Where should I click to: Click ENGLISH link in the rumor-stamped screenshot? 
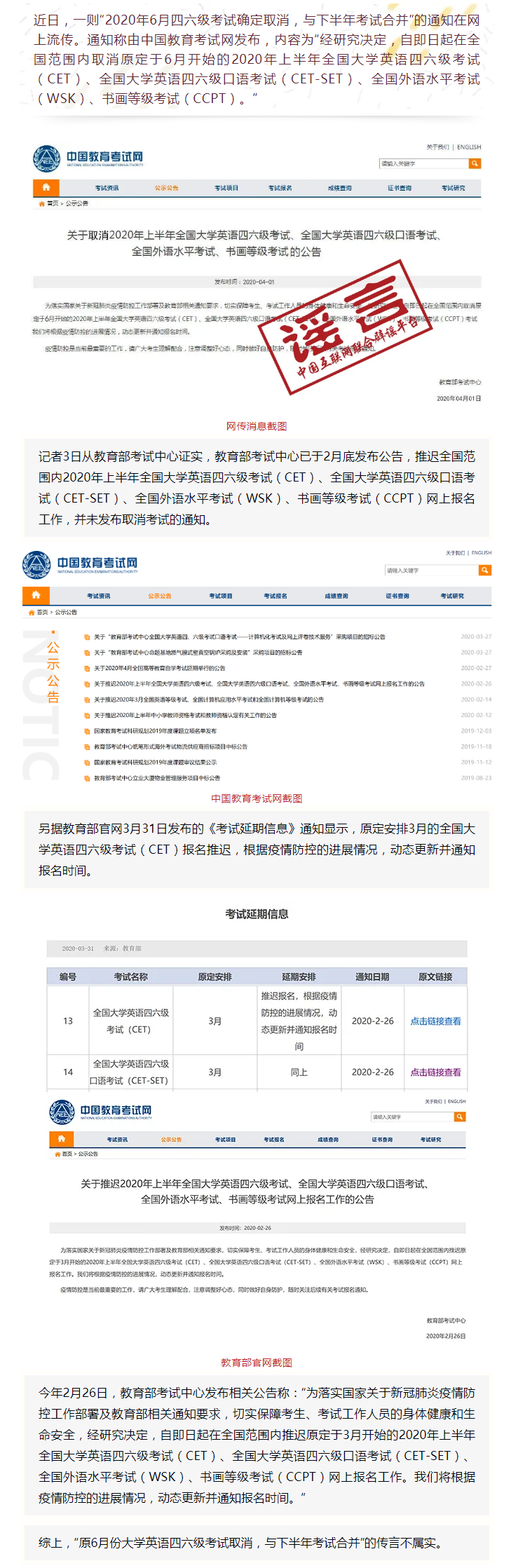469,147
